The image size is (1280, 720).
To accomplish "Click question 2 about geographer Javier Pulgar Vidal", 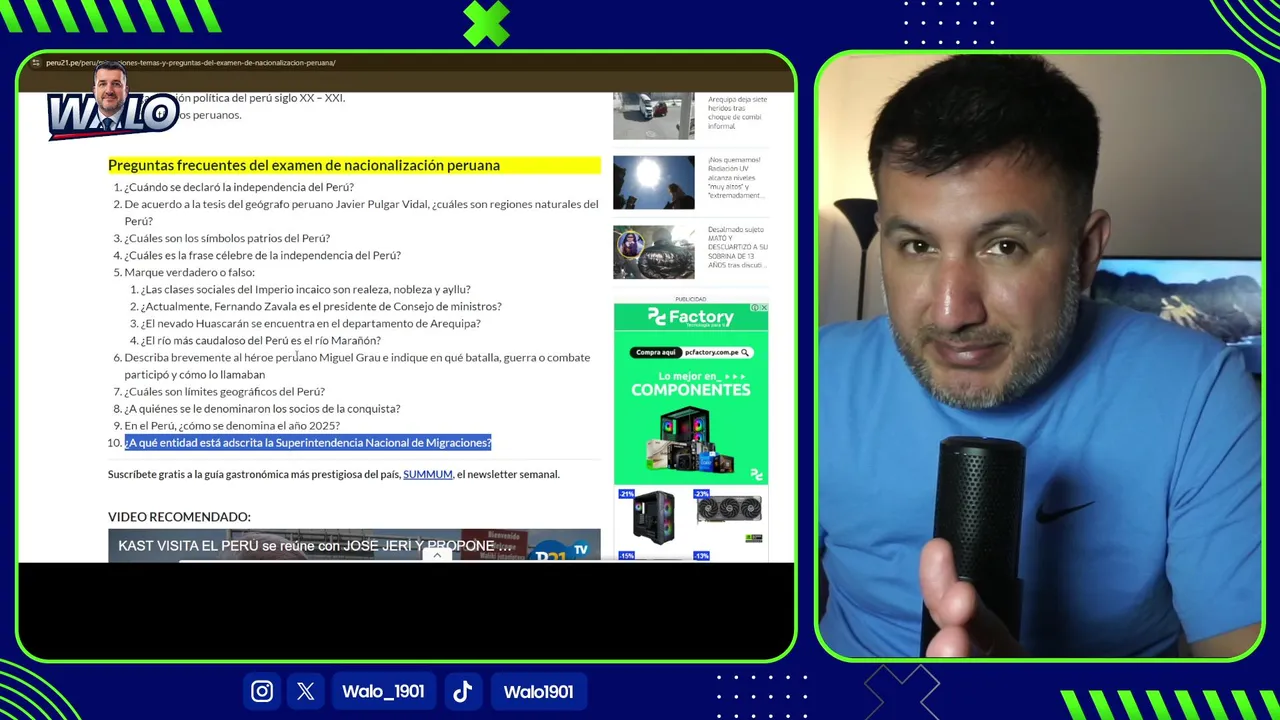I will (361, 212).
